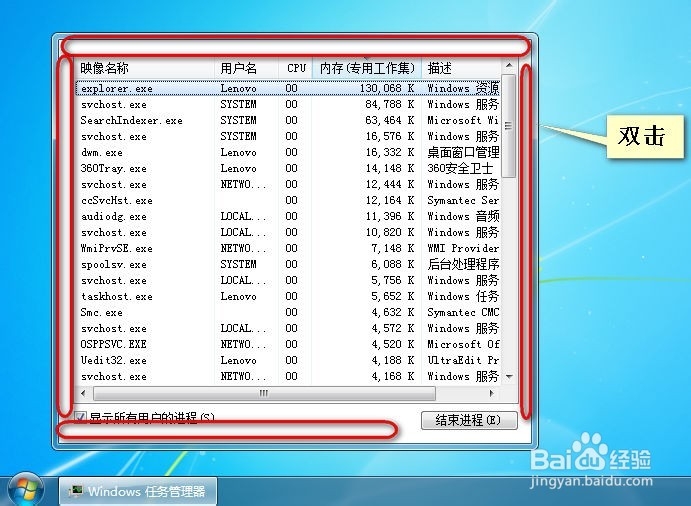Sort by 描述 column header
The width and height of the screenshot is (691, 506).
click(461, 68)
